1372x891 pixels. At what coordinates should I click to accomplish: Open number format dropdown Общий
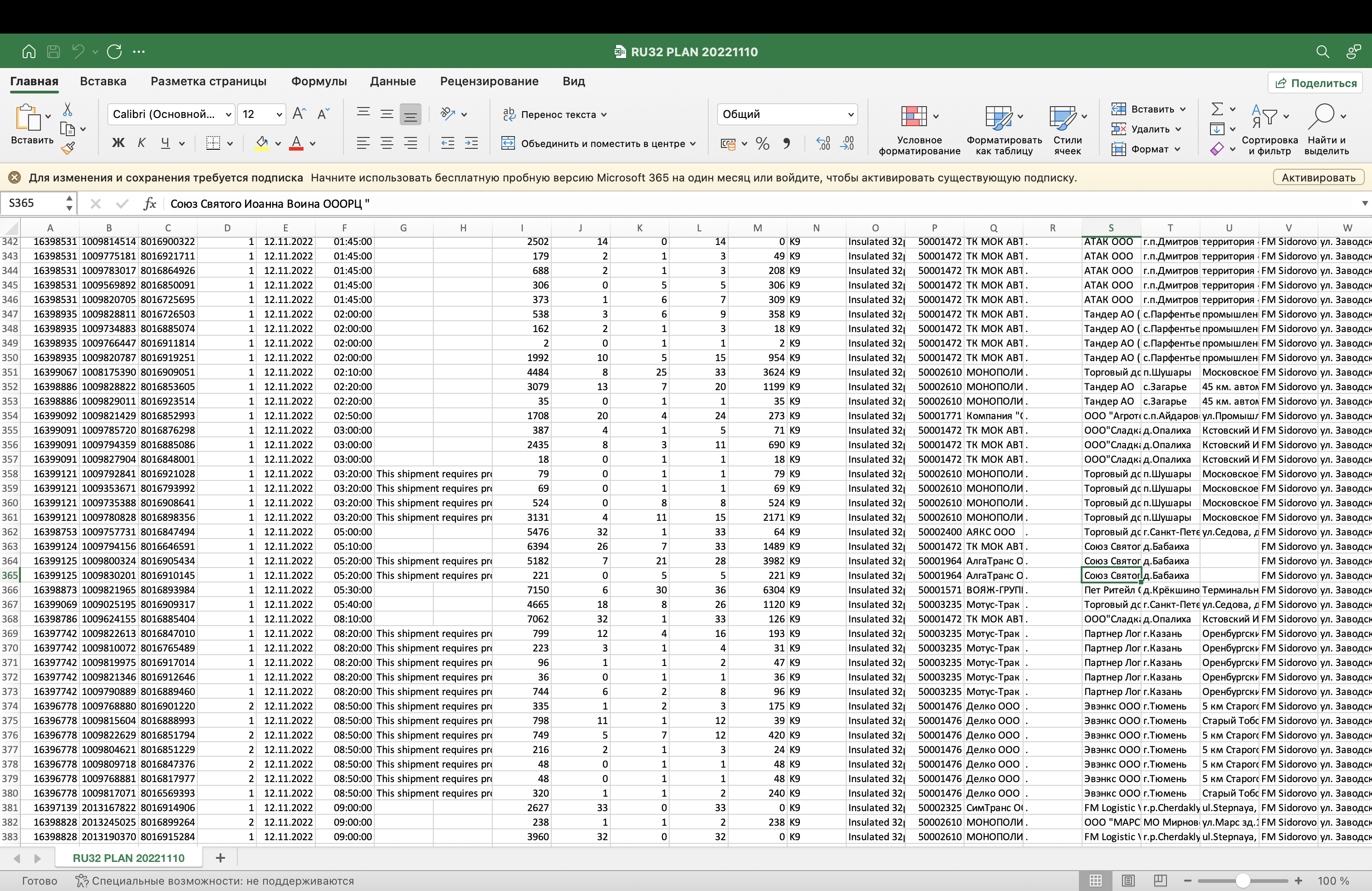pyautogui.click(x=787, y=114)
